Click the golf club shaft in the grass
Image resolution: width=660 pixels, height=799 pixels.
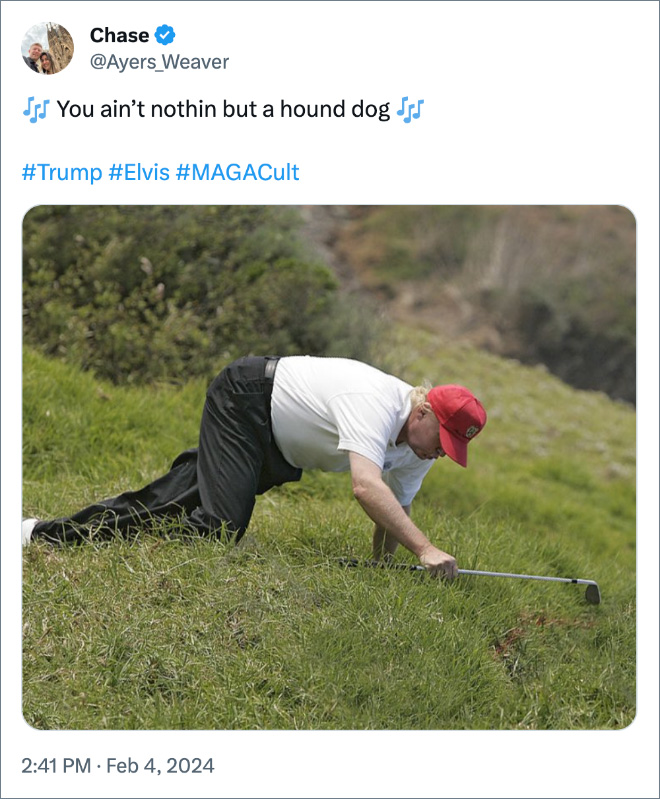(520, 575)
